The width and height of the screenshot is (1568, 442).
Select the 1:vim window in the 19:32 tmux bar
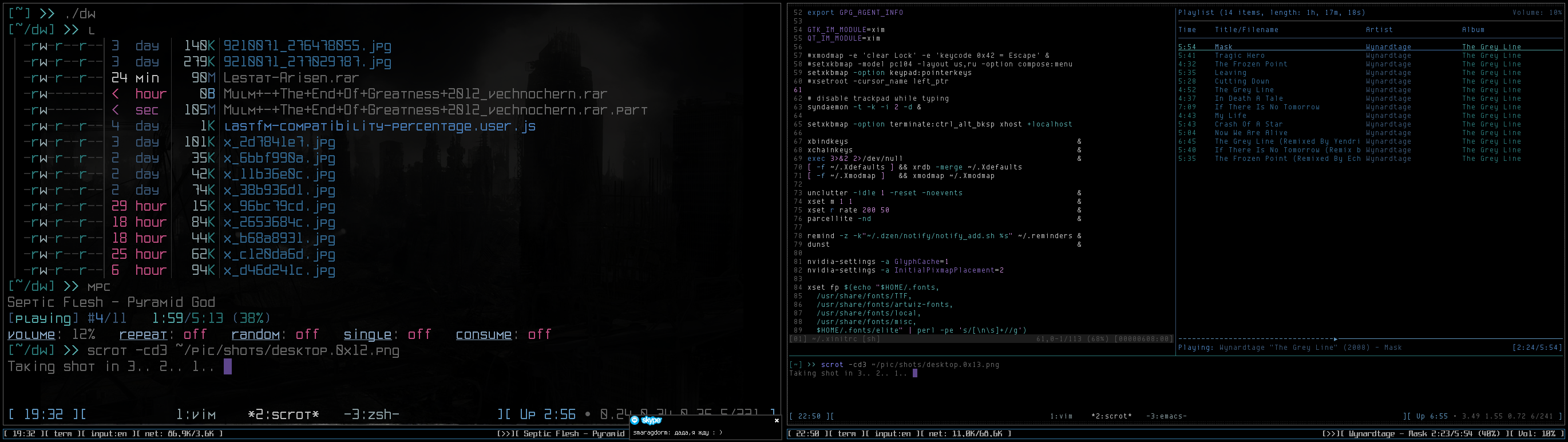(196, 415)
